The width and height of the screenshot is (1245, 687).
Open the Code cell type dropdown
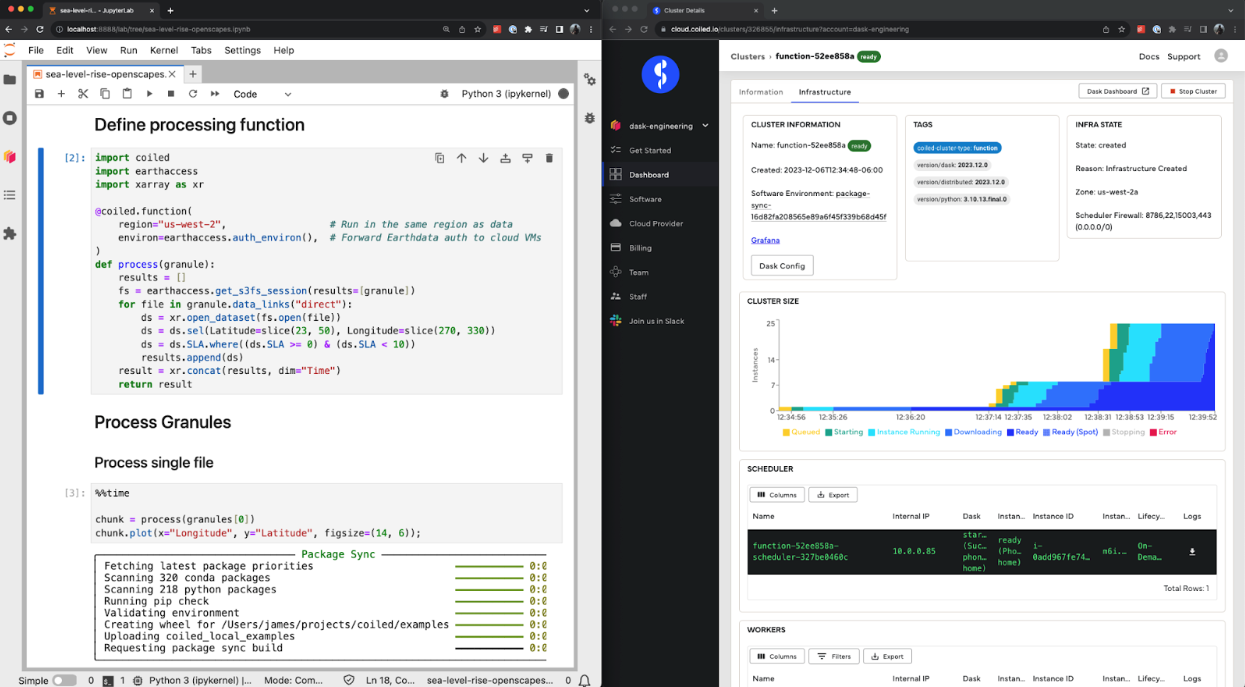262,93
